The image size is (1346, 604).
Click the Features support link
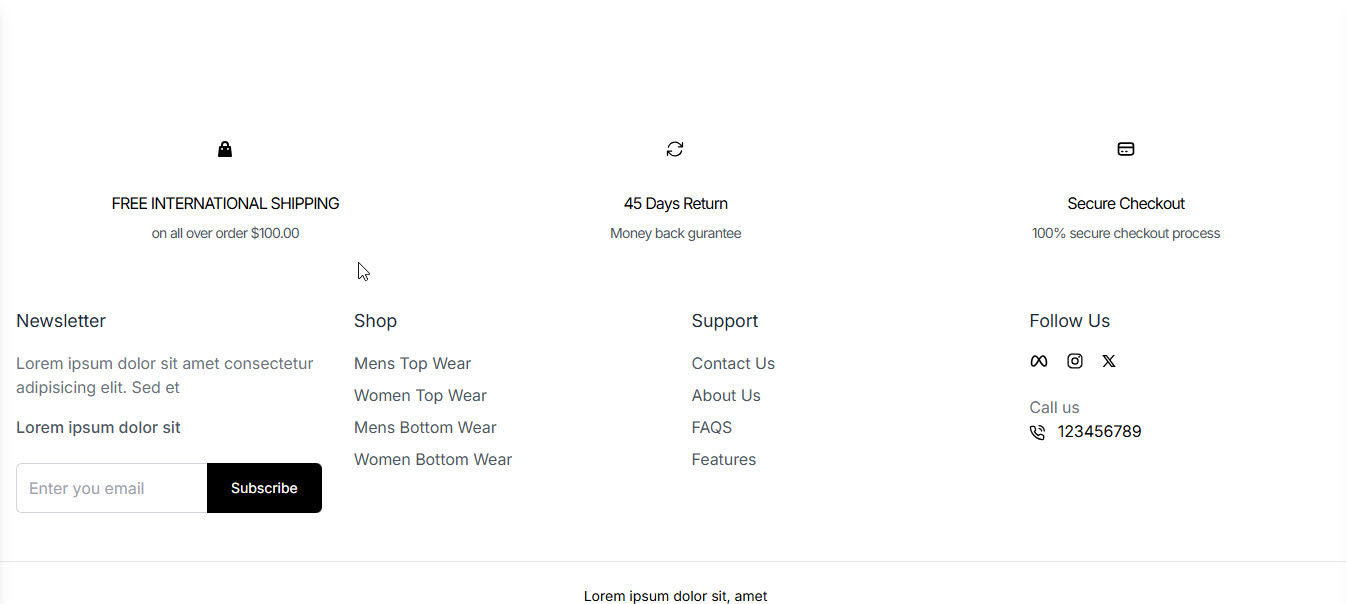724,459
